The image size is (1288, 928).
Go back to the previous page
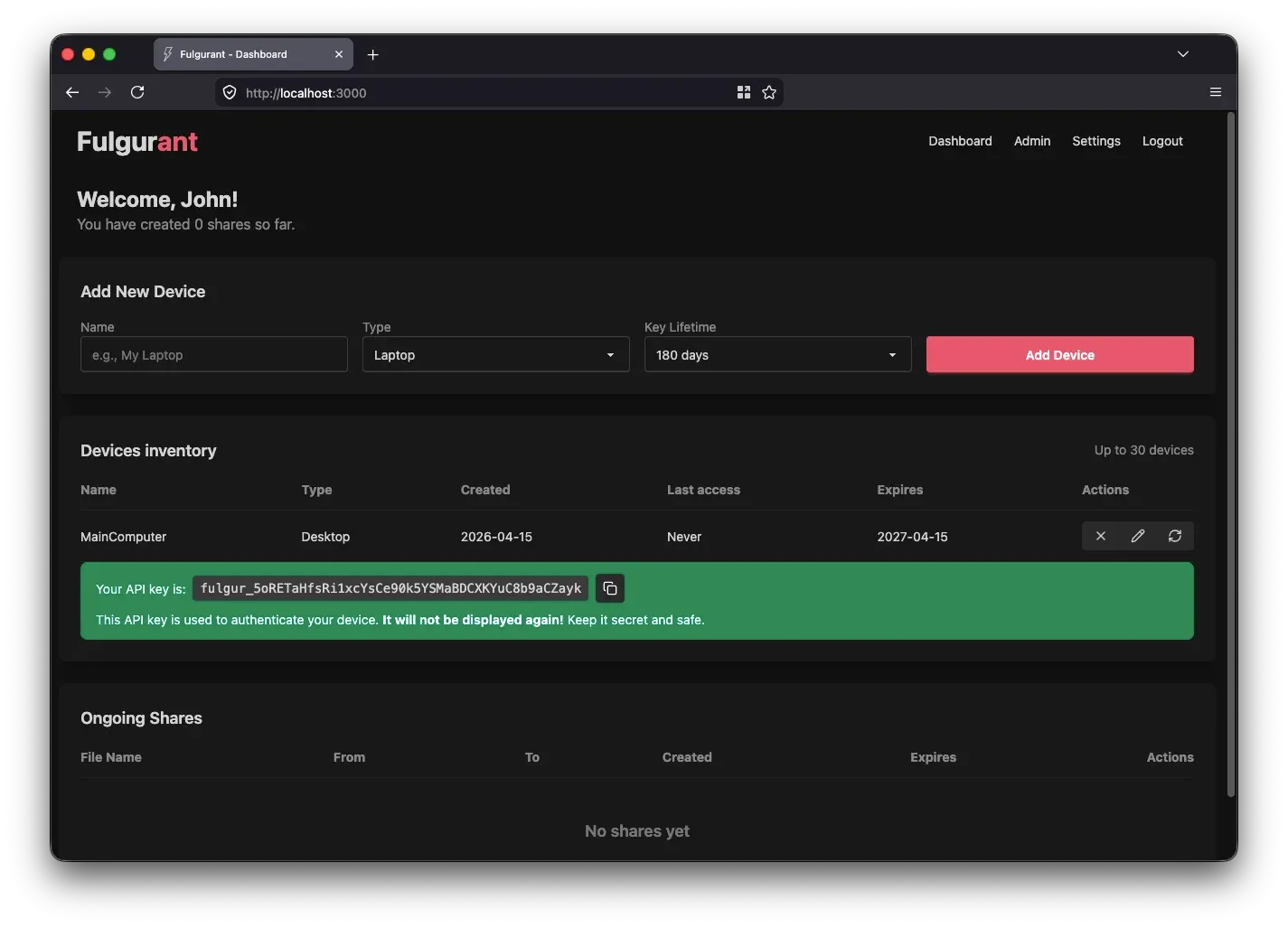(72, 92)
